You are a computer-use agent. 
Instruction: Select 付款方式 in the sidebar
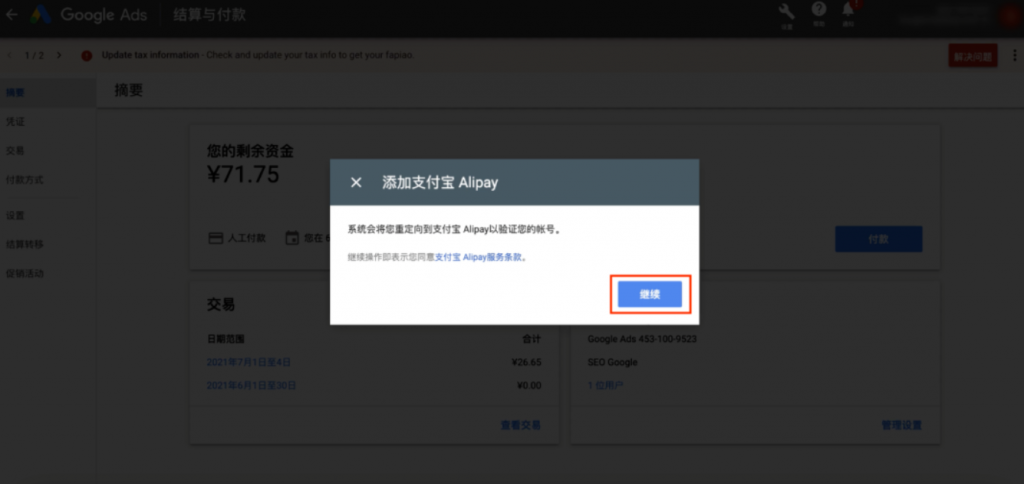(x=24, y=180)
